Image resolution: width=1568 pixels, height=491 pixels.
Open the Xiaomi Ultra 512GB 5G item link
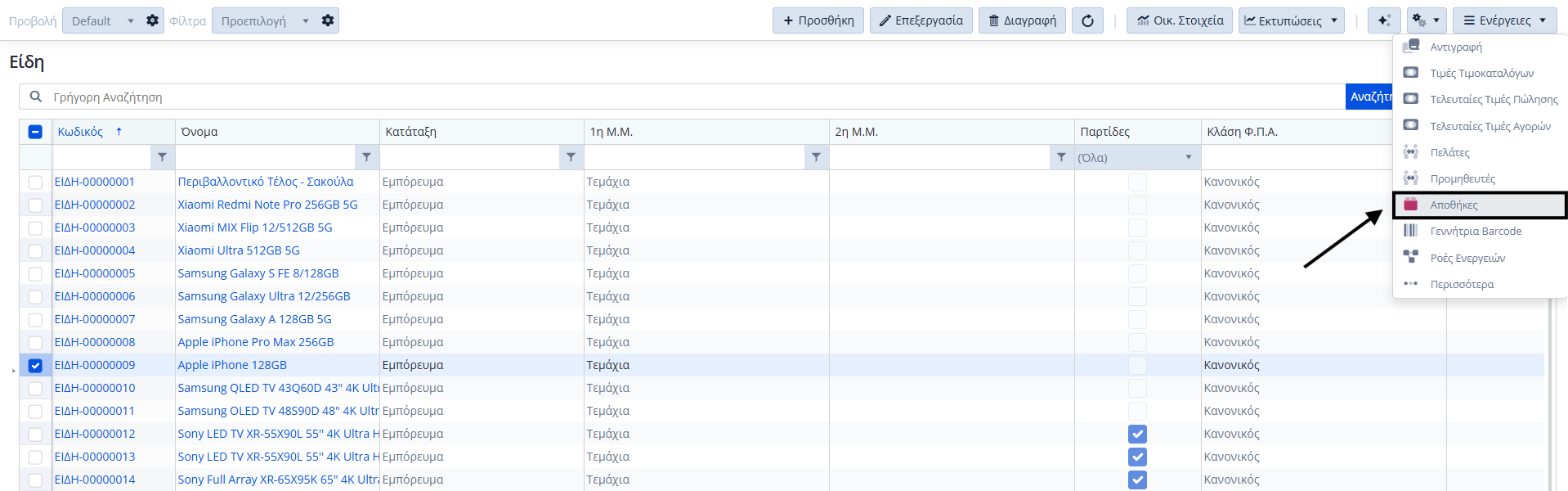click(x=239, y=250)
